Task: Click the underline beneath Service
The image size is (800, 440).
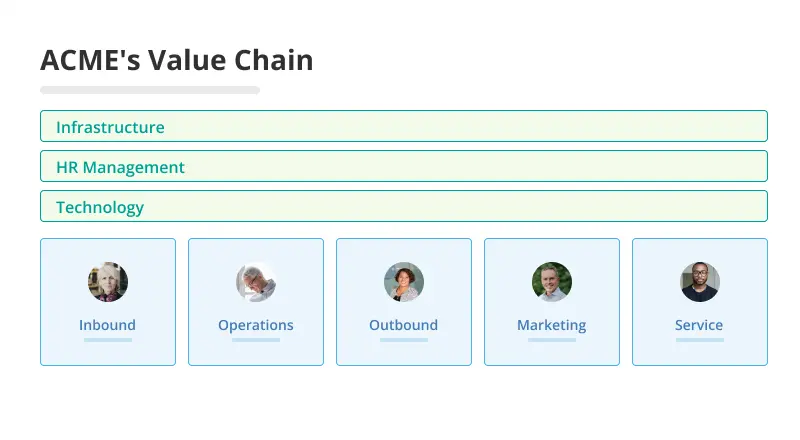Action: (x=699, y=340)
